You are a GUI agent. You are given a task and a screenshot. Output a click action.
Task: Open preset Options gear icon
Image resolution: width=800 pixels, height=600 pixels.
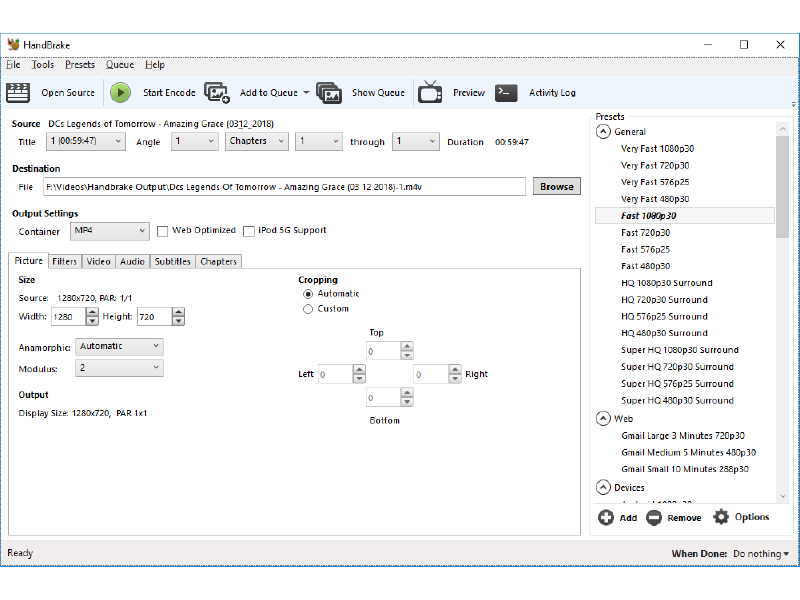click(721, 517)
